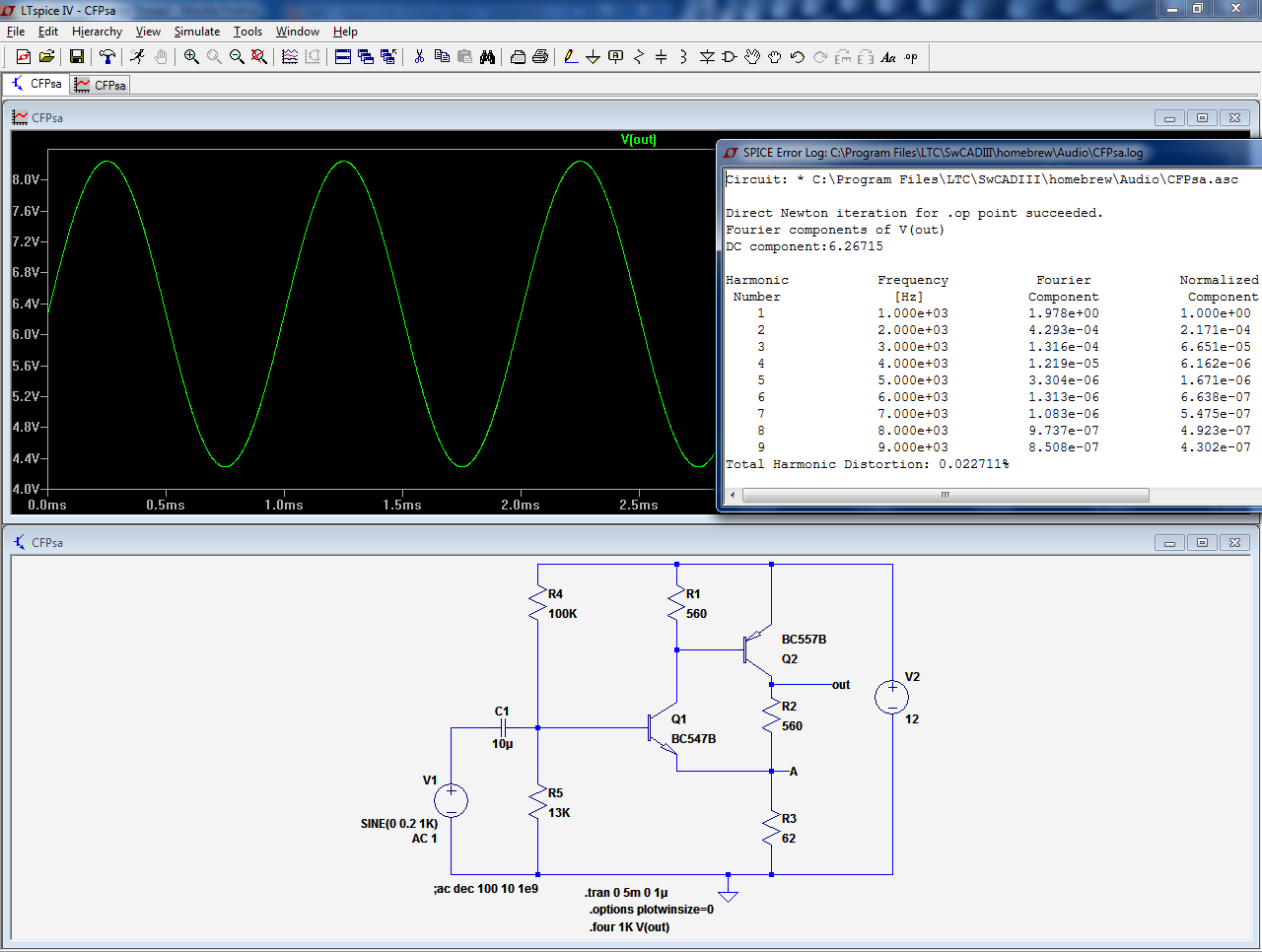The height and width of the screenshot is (952, 1262).
Task: Click Print Setup icon
Action: (x=518, y=57)
